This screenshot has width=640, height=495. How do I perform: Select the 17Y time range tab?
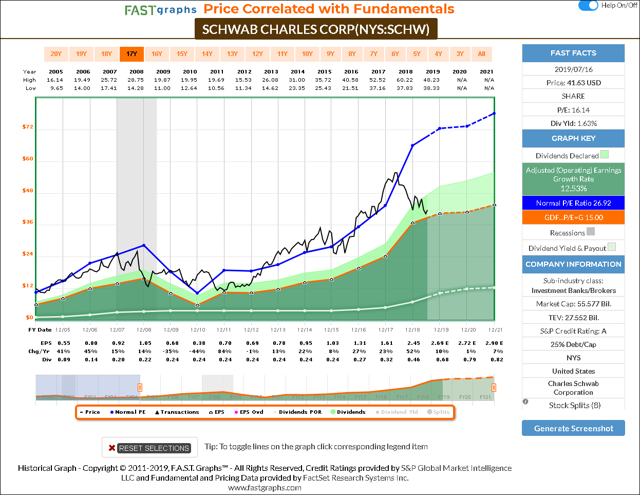click(131, 54)
